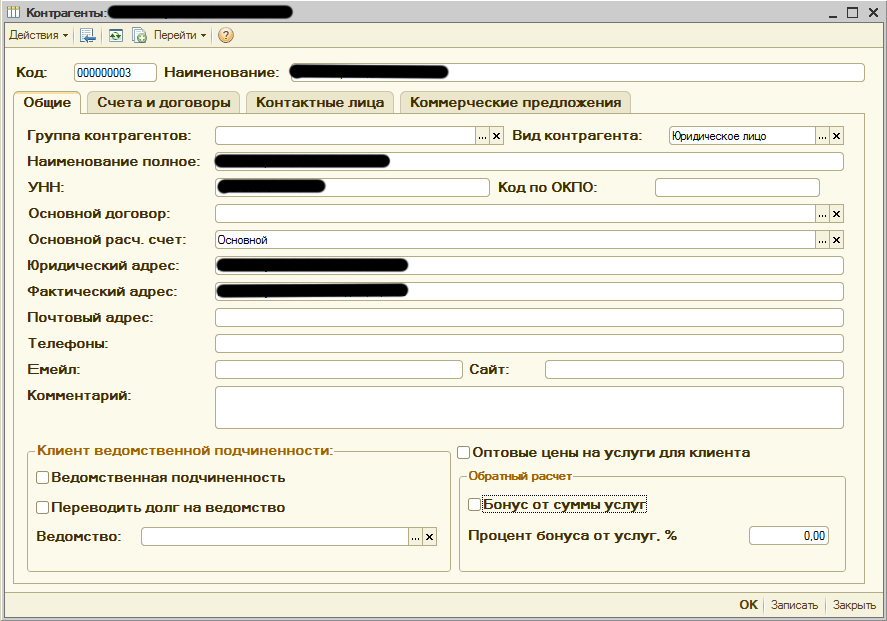The image size is (887, 621).
Task: Switch to the Счета и договоры tab
Action: (x=163, y=102)
